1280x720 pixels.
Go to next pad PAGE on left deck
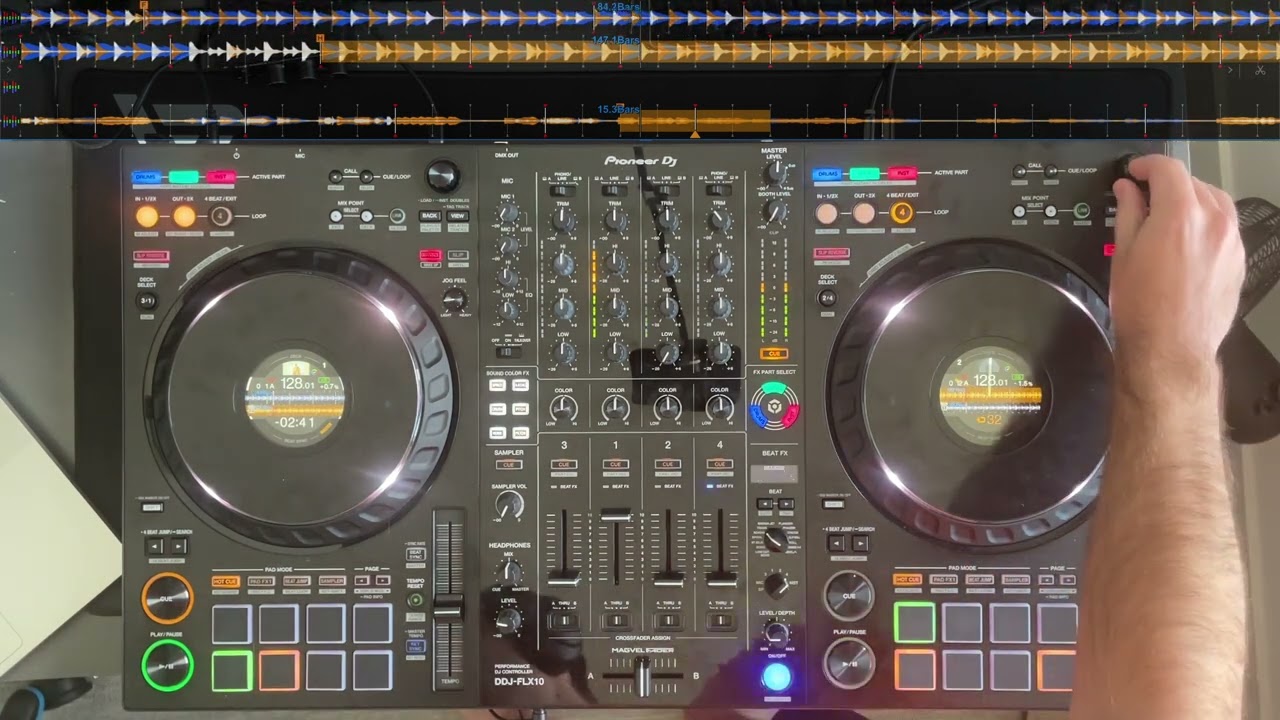(383, 581)
